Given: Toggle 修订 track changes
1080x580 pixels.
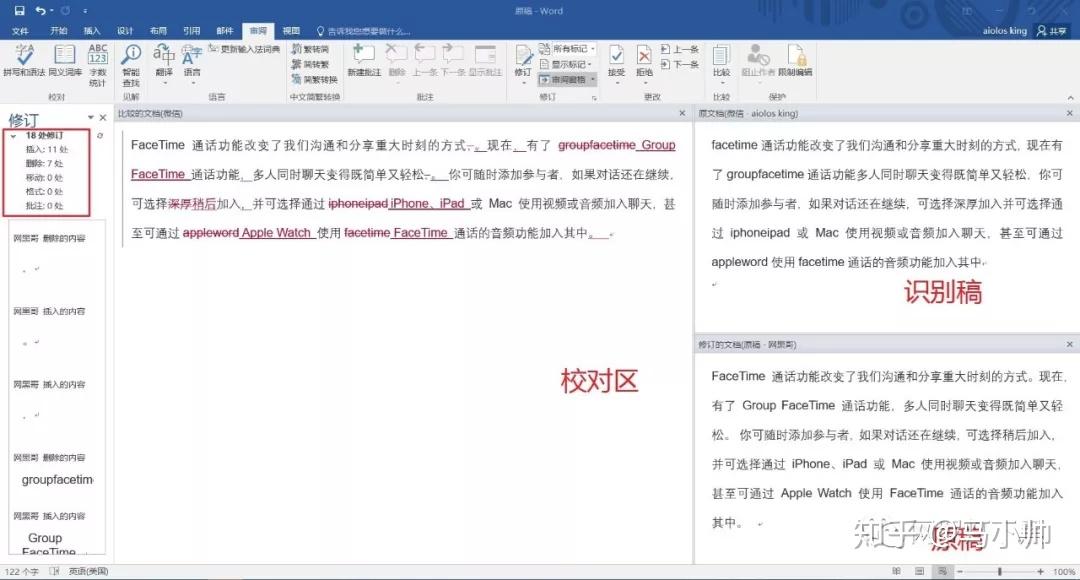Looking at the screenshot, I should [x=523, y=63].
